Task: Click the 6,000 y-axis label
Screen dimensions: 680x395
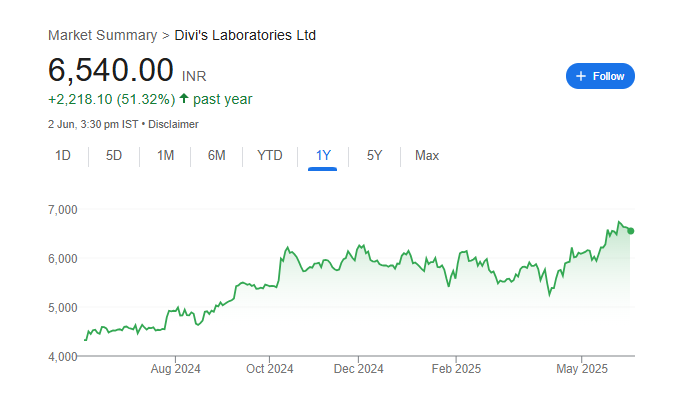Action: 62,259
